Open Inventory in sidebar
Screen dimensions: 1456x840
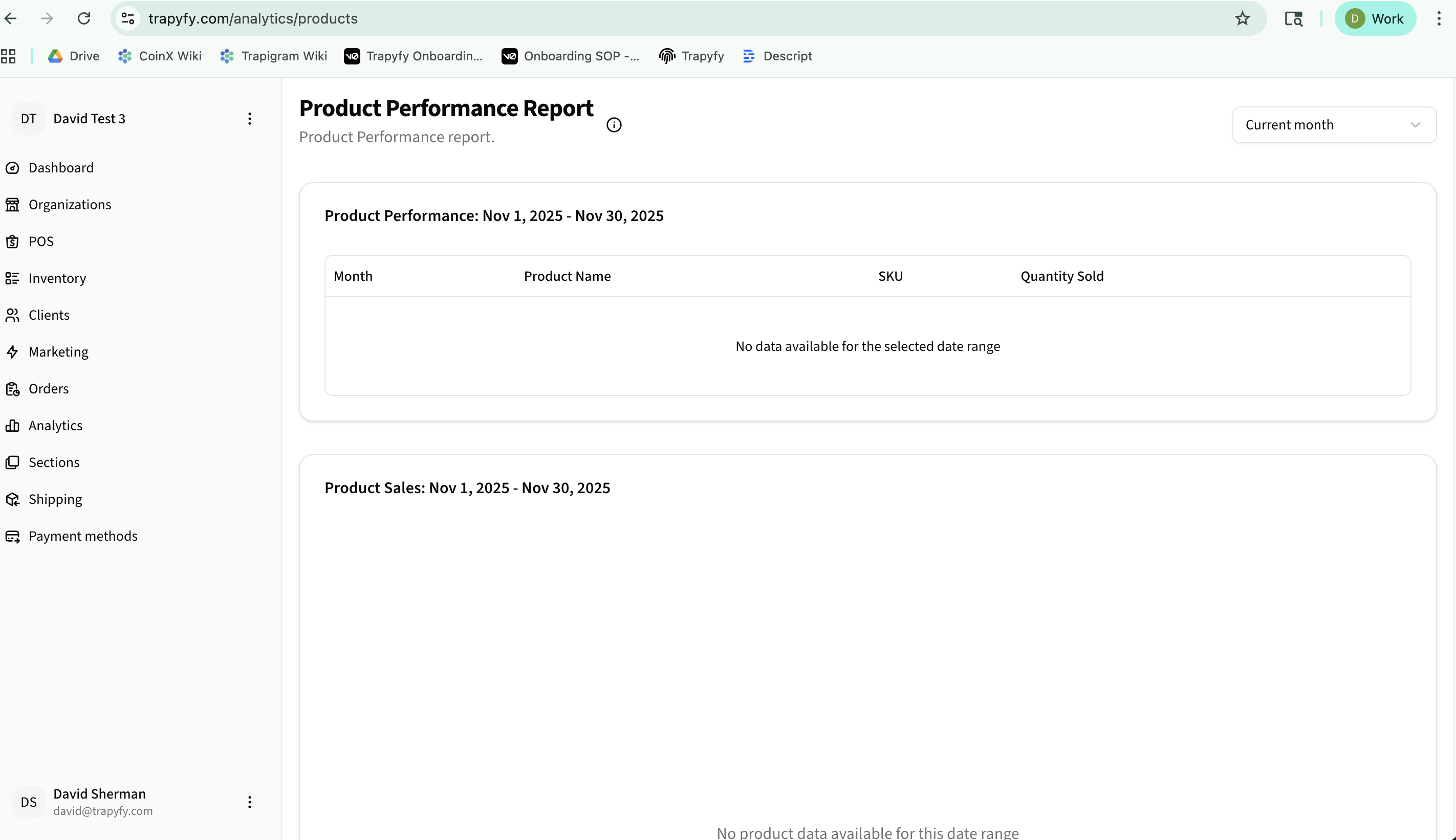pyautogui.click(x=57, y=279)
